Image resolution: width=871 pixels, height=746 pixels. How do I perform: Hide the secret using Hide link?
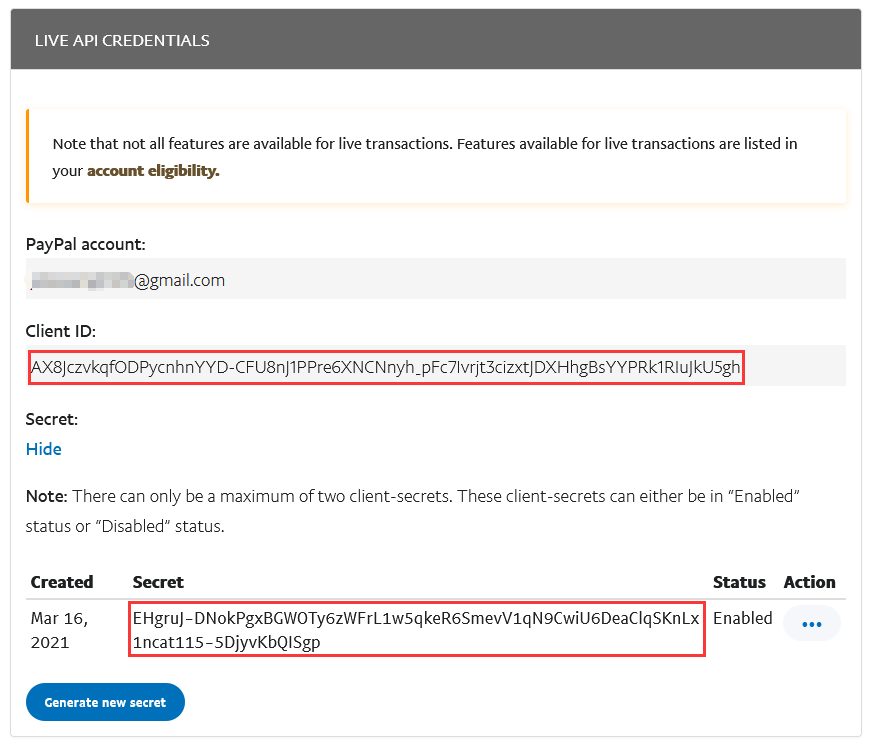pyautogui.click(x=44, y=449)
